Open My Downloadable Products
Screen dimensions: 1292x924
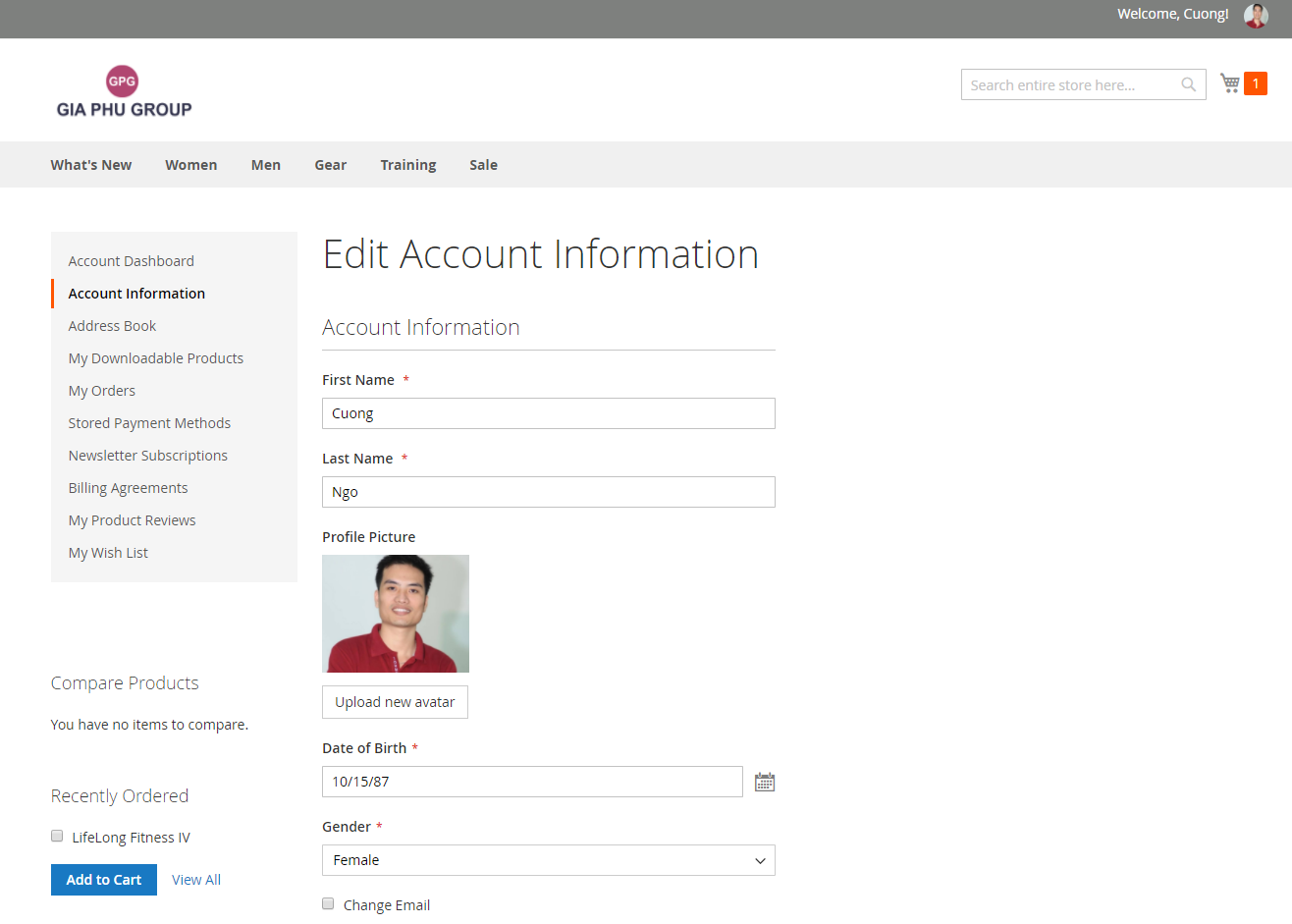(x=156, y=358)
